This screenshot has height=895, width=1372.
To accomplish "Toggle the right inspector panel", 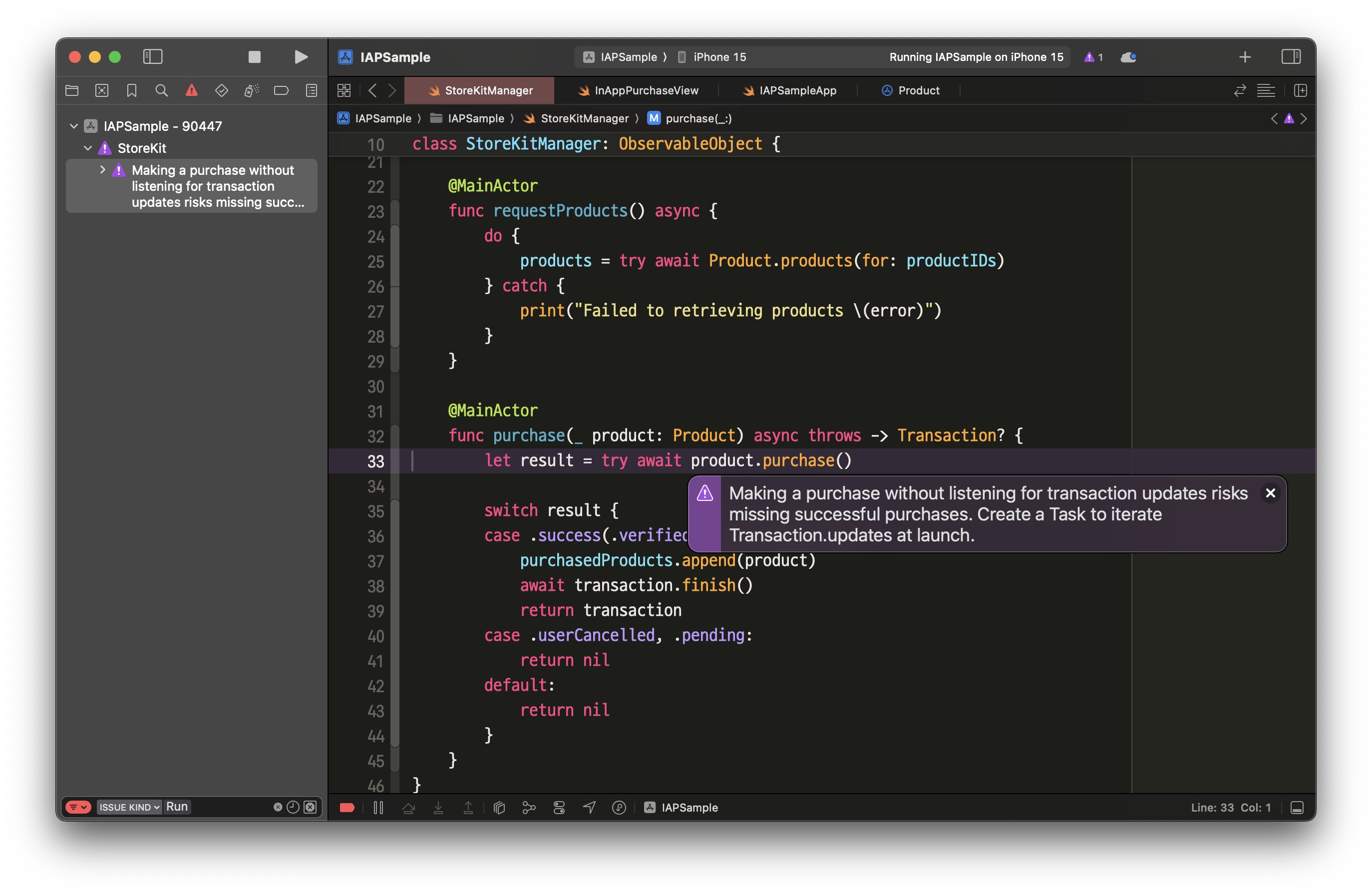I will click(1291, 56).
